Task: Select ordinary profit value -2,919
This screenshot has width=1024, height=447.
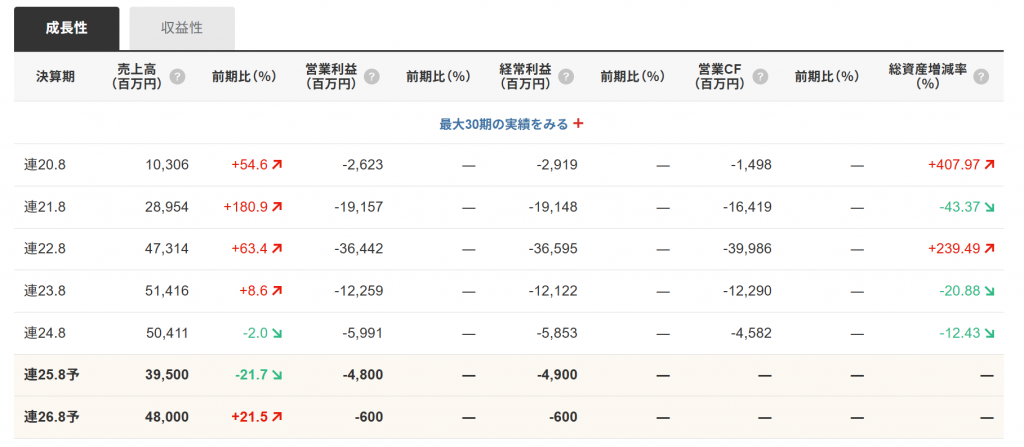Action: (556, 165)
